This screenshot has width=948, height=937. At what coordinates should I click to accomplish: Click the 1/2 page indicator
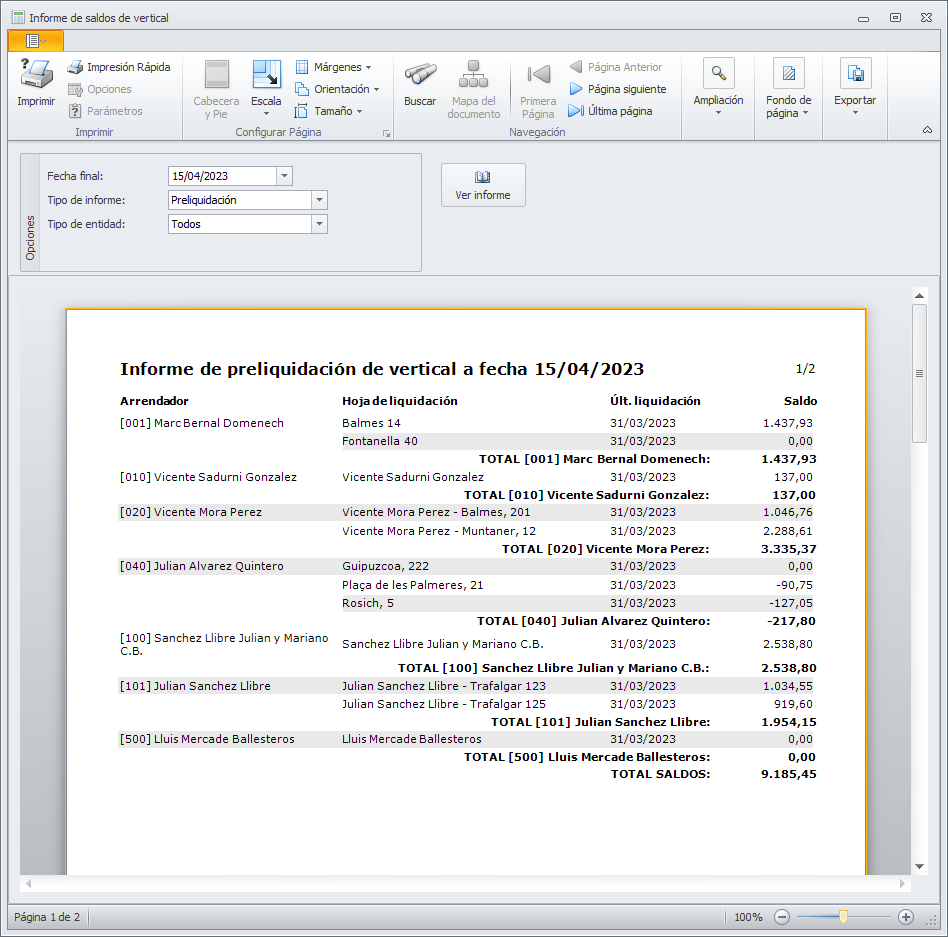(x=805, y=369)
